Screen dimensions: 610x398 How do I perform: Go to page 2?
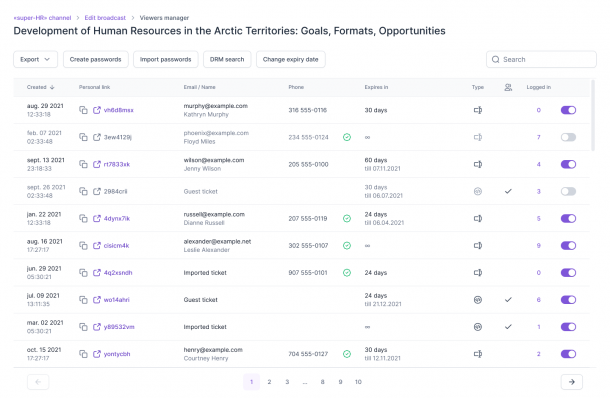coord(269,382)
